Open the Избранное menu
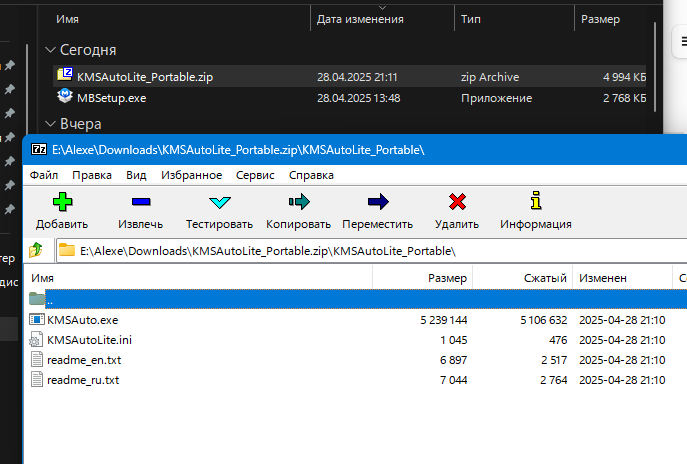This screenshot has width=687, height=464. click(191, 174)
